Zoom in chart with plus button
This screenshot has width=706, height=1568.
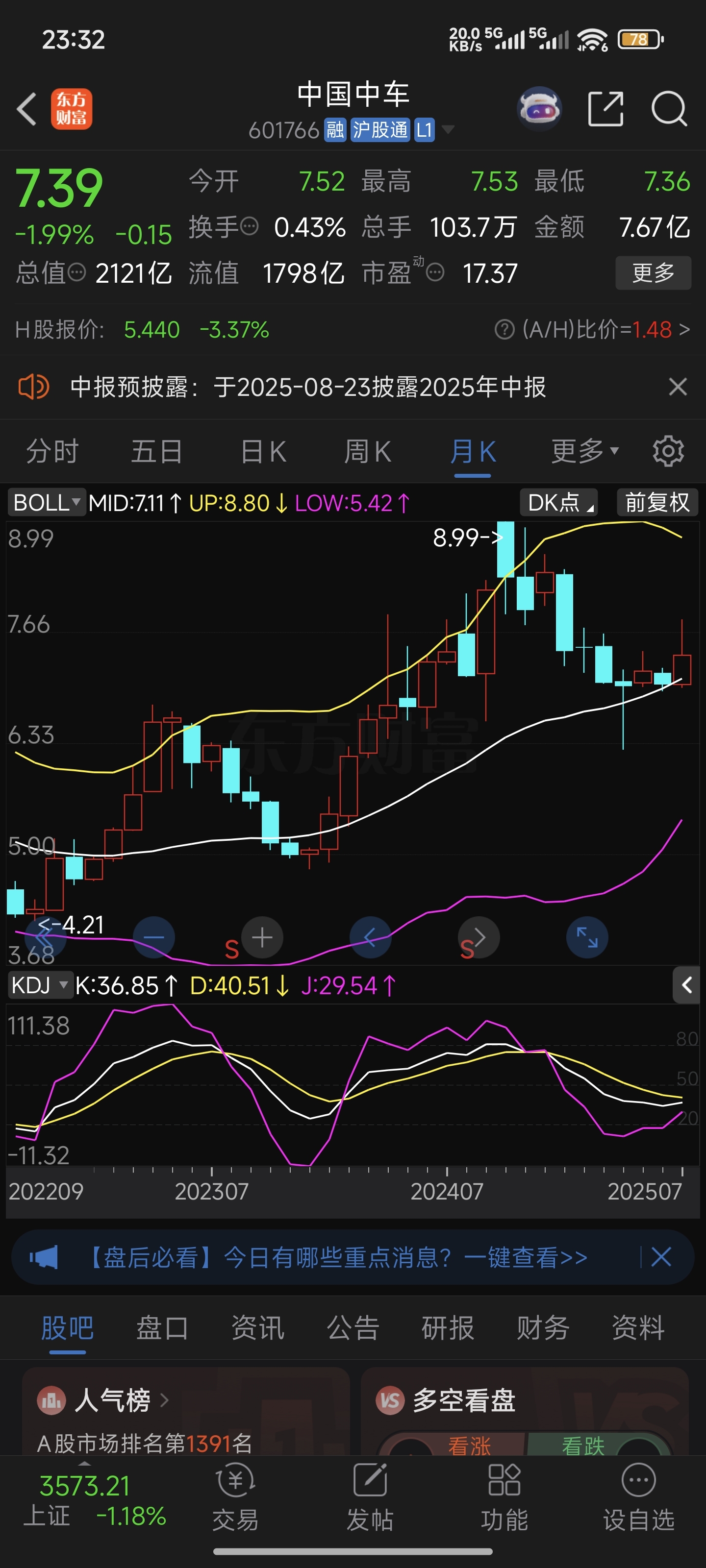262,937
